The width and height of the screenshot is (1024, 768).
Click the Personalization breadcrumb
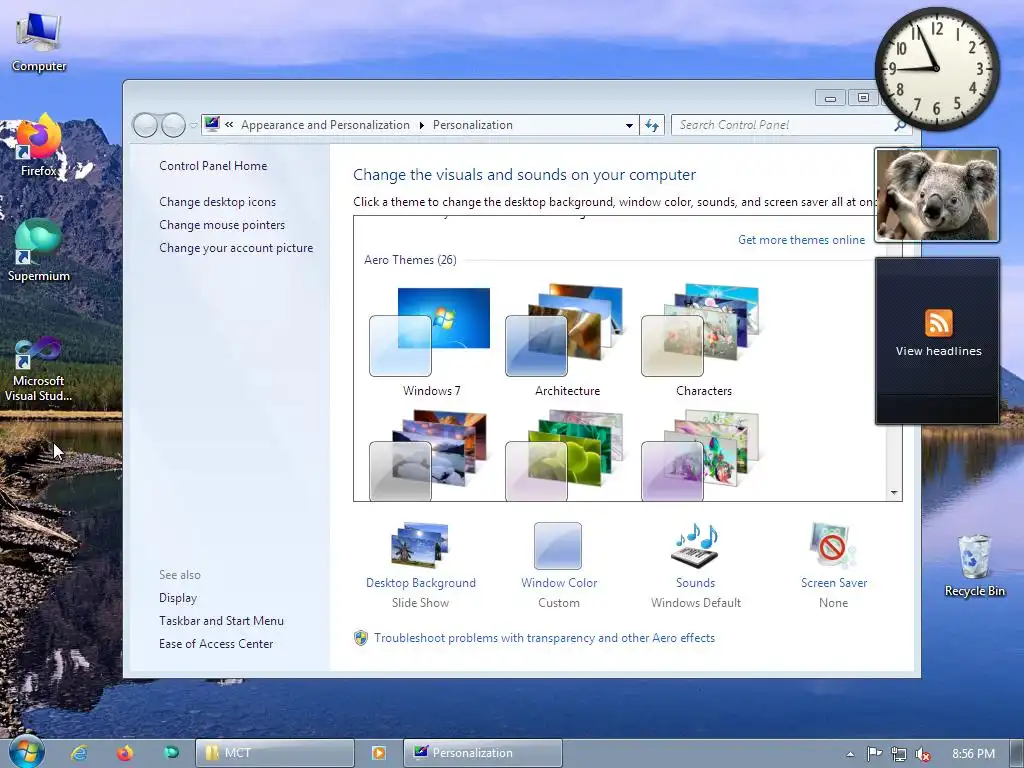point(473,125)
